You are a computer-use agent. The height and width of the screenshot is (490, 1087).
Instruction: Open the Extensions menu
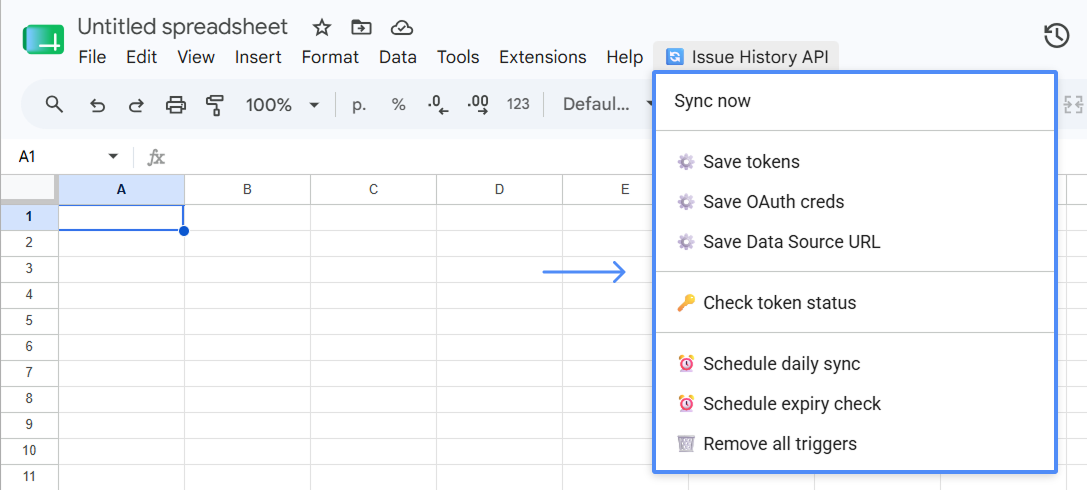pyautogui.click(x=543, y=57)
